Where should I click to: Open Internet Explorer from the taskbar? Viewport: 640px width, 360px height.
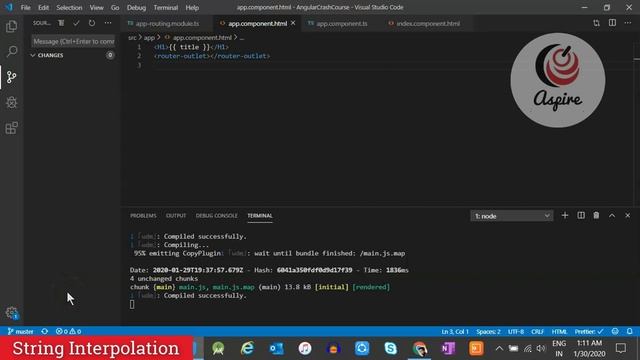click(247, 348)
